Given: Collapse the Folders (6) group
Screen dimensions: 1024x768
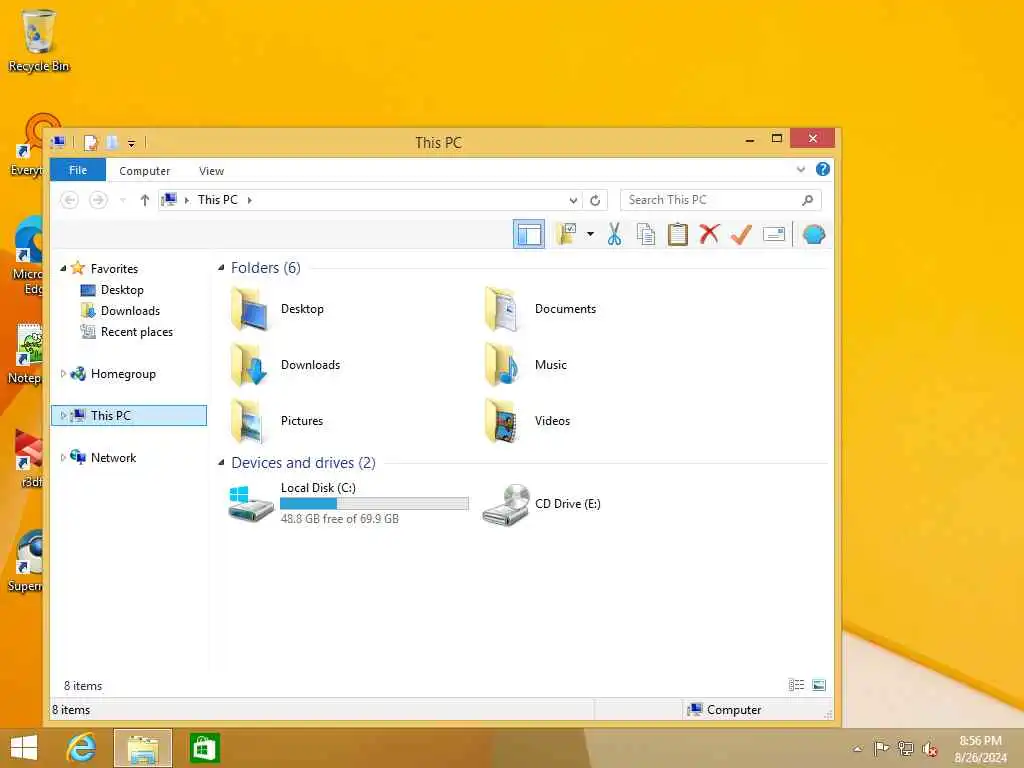Looking at the screenshot, I should 221,267.
